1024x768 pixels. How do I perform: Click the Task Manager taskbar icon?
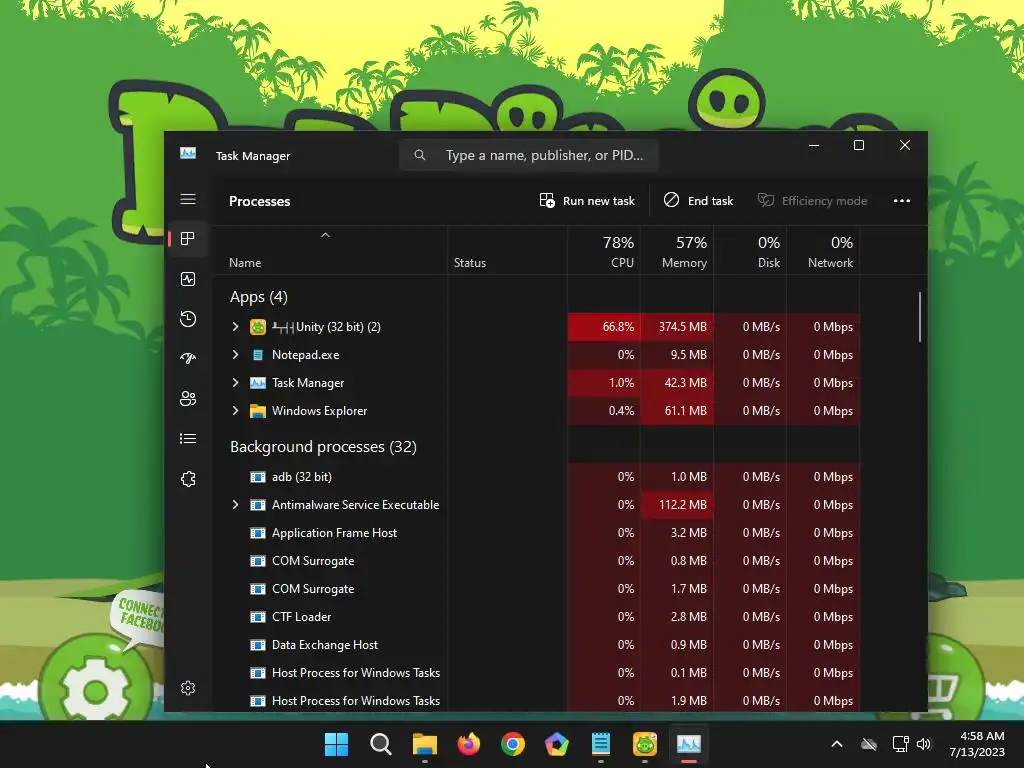pos(688,744)
